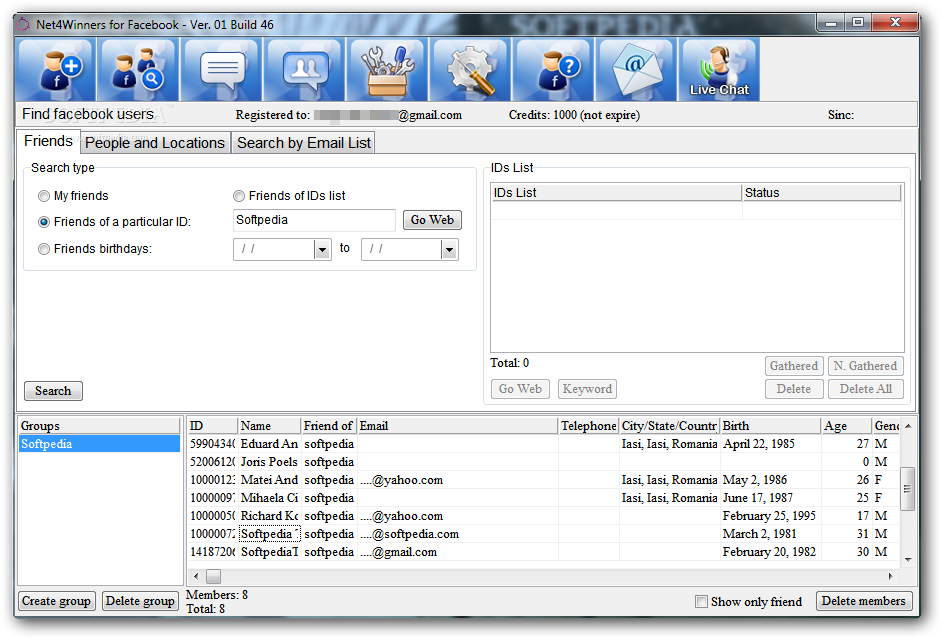Click the Keyword button
This screenshot has height=639, width=942.
587,389
